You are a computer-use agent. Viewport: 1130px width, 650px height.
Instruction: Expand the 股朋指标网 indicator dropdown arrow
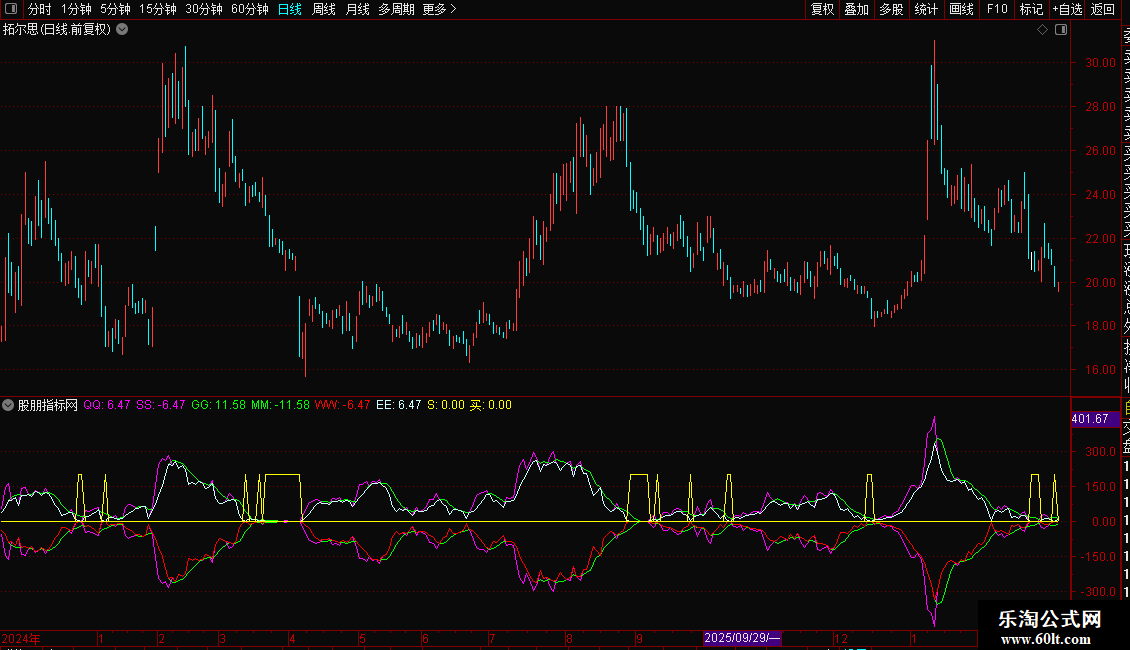tap(9, 405)
